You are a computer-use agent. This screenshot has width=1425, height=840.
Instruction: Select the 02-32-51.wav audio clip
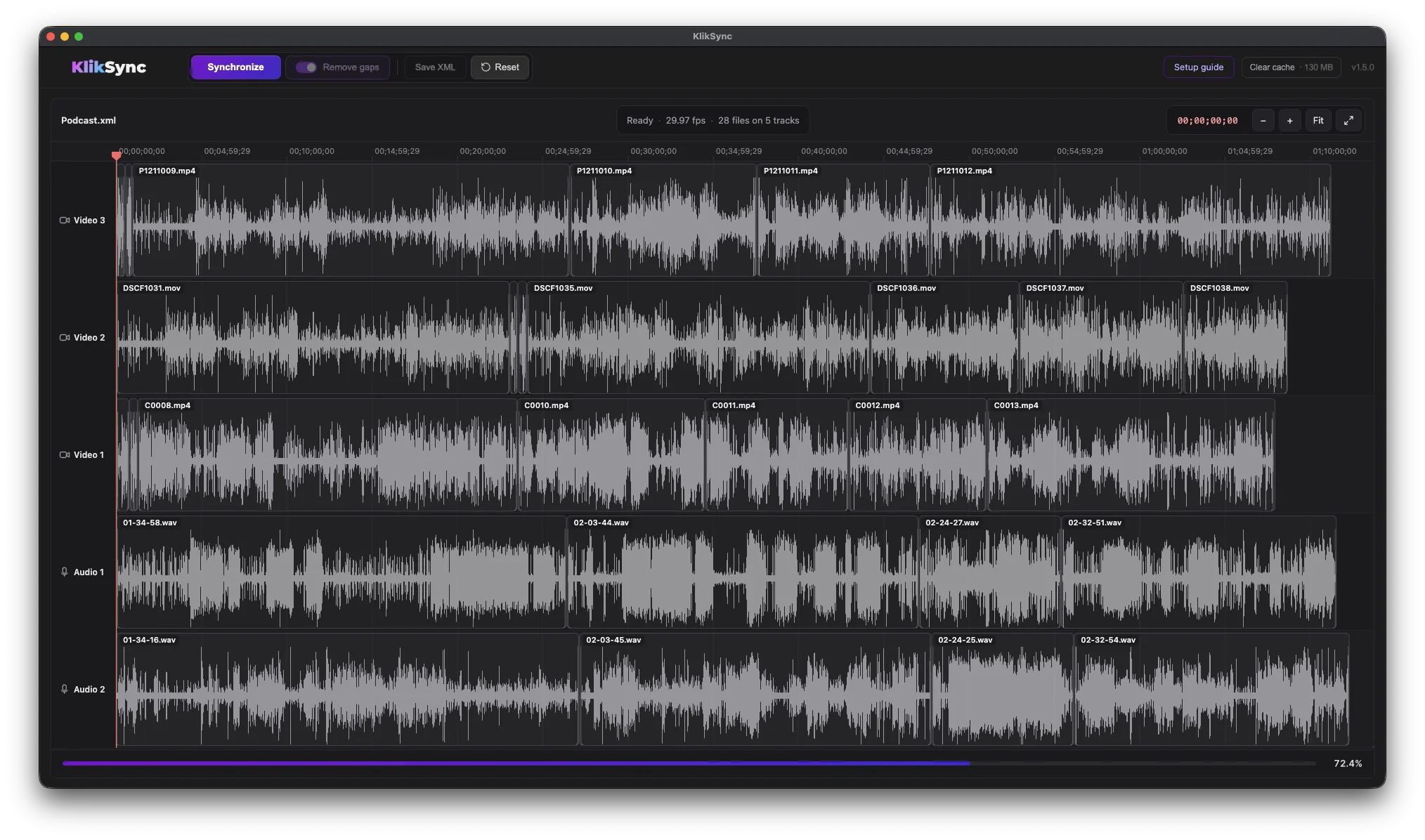pyautogui.click(x=1199, y=572)
